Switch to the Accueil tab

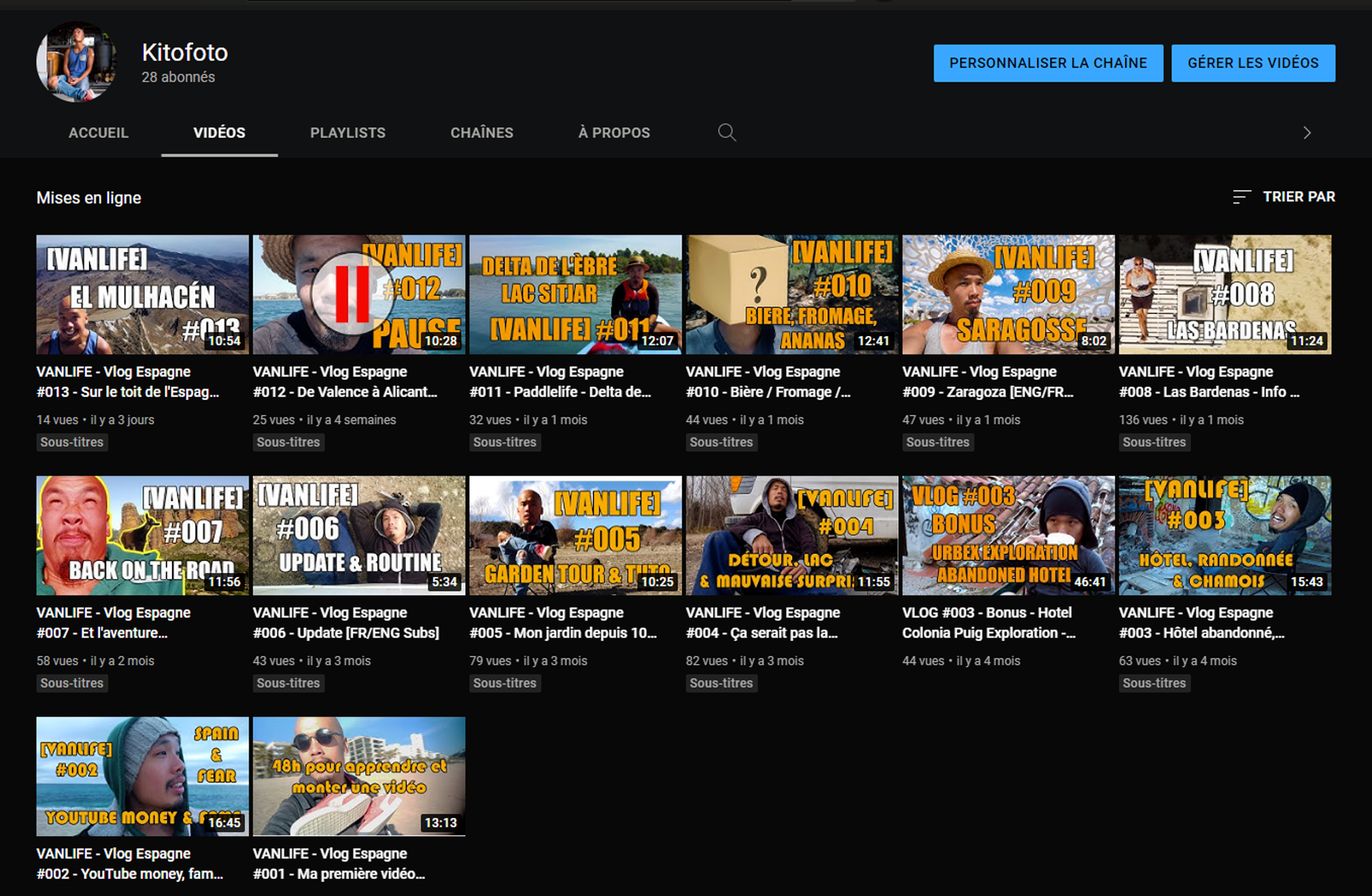point(98,133)
